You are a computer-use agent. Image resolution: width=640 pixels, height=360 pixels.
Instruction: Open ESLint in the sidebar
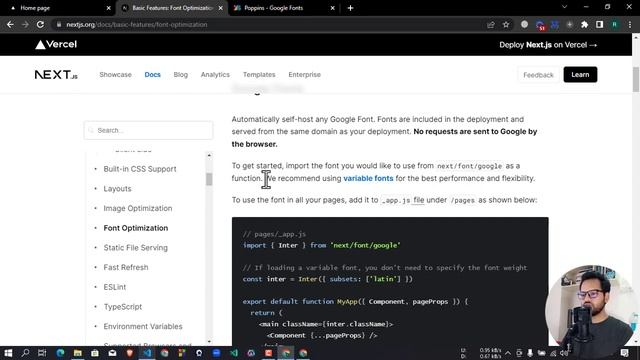click(x=115, y=287)
